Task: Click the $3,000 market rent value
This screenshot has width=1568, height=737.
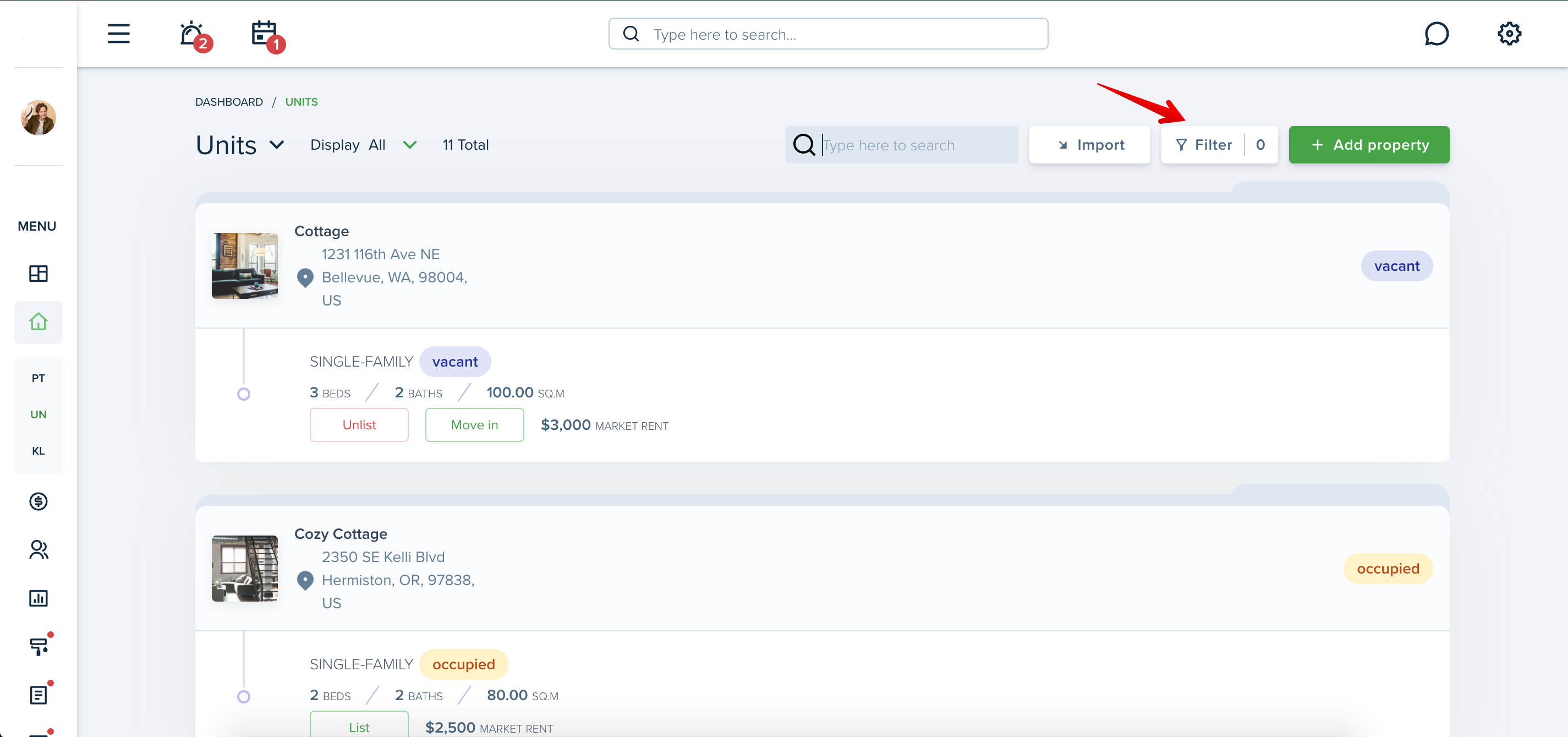Action: pos(566,425)
